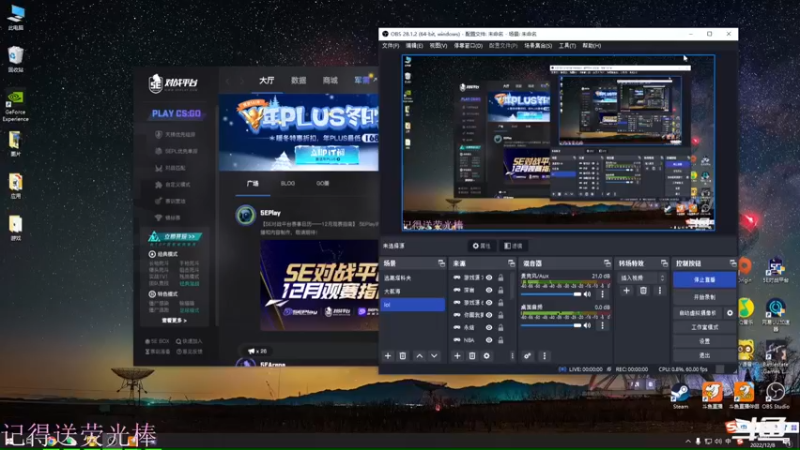The height and width of the screenshot is (450, 800).
Task: Undock the Scenes panel with float icon
Action: [441, 263]
